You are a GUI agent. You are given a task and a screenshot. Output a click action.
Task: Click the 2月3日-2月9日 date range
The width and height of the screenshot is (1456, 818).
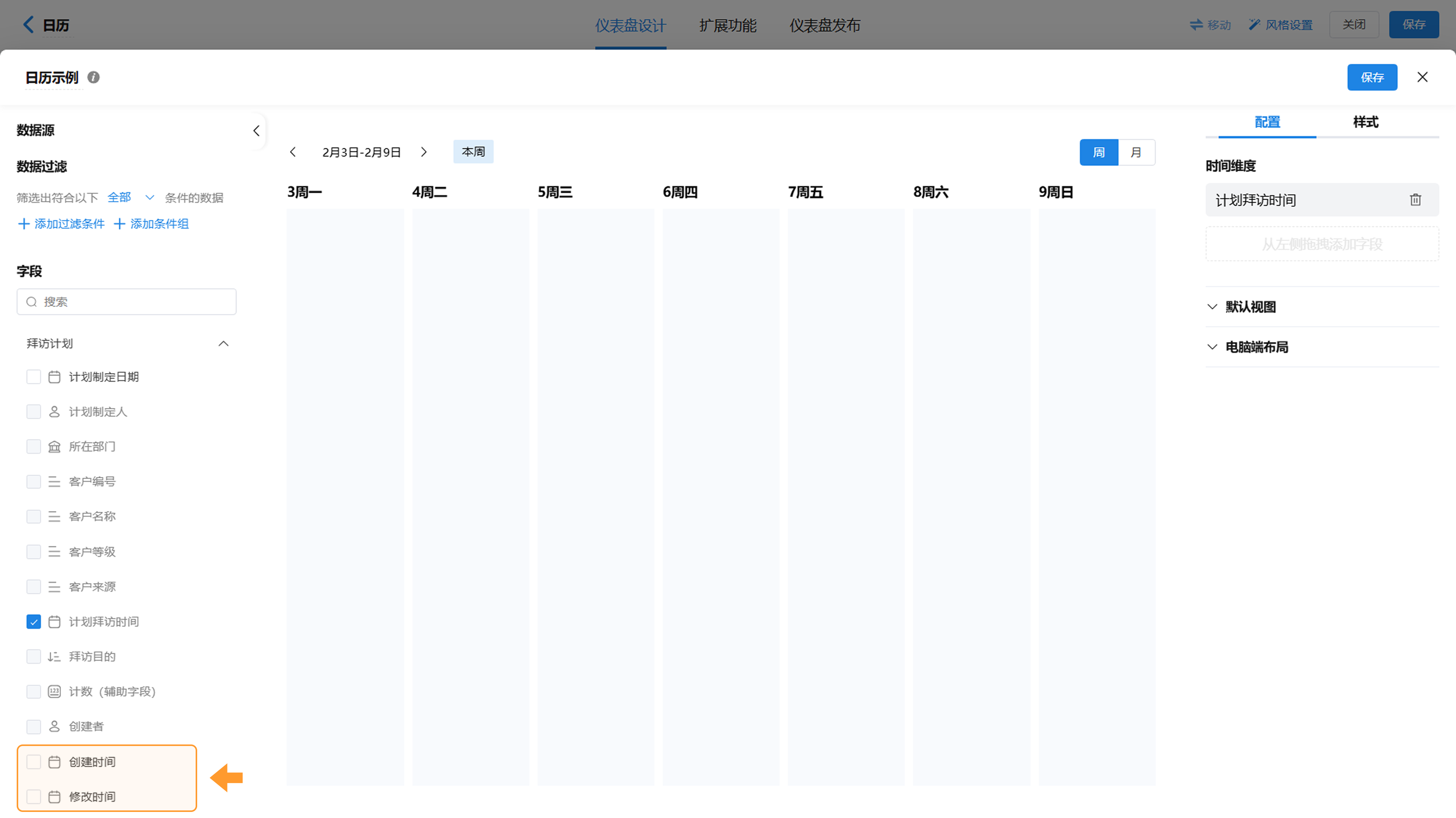(361, 152)
